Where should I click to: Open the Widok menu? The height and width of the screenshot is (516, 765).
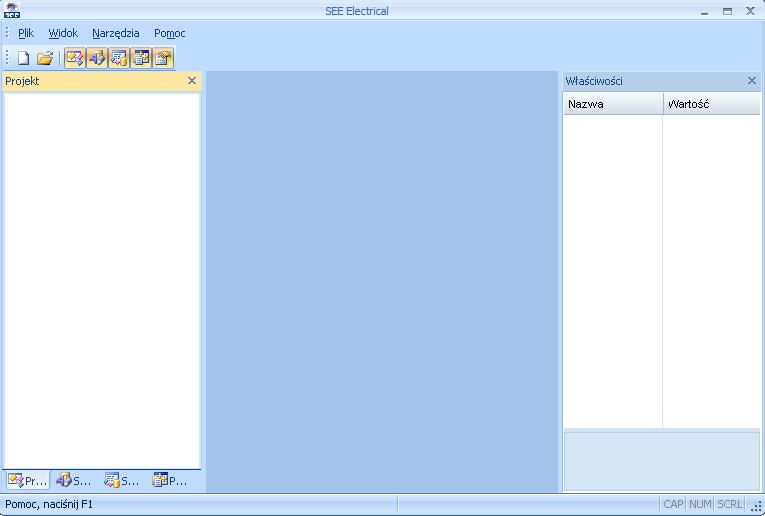pyautogui.click(x=63, y=33)
